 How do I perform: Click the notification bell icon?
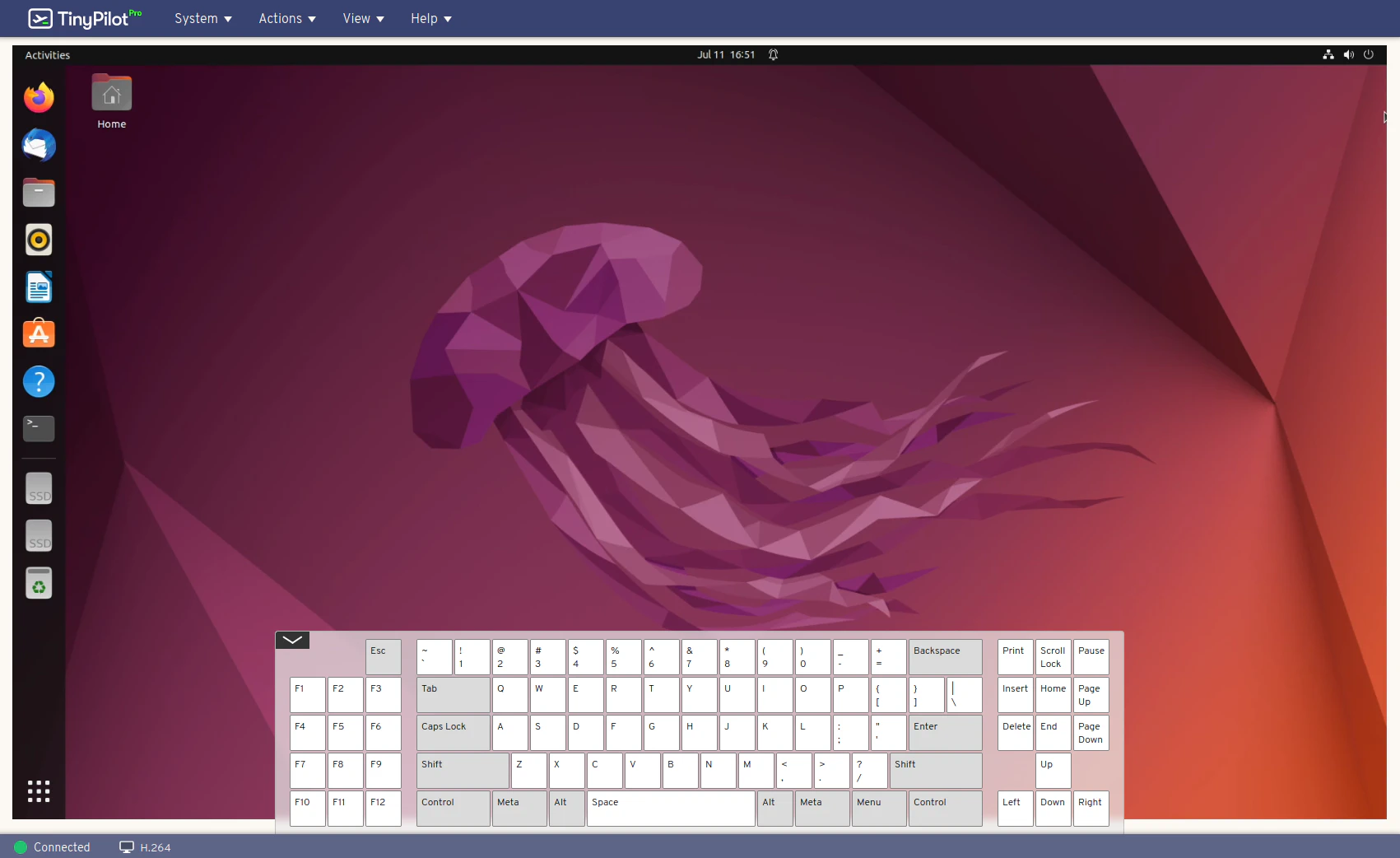pyautogui.click(x=774, y=55)
